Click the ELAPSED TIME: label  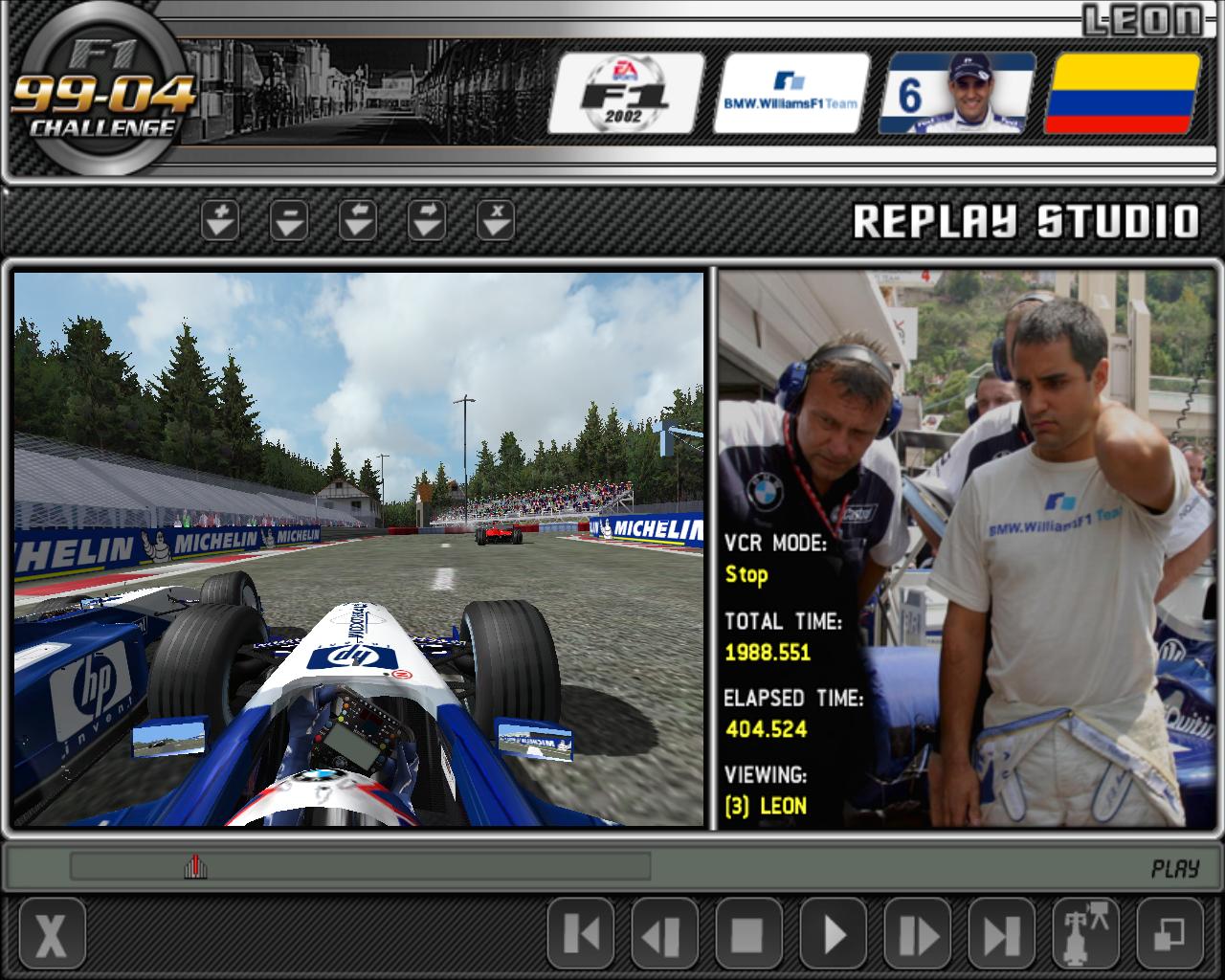[793, 699]
